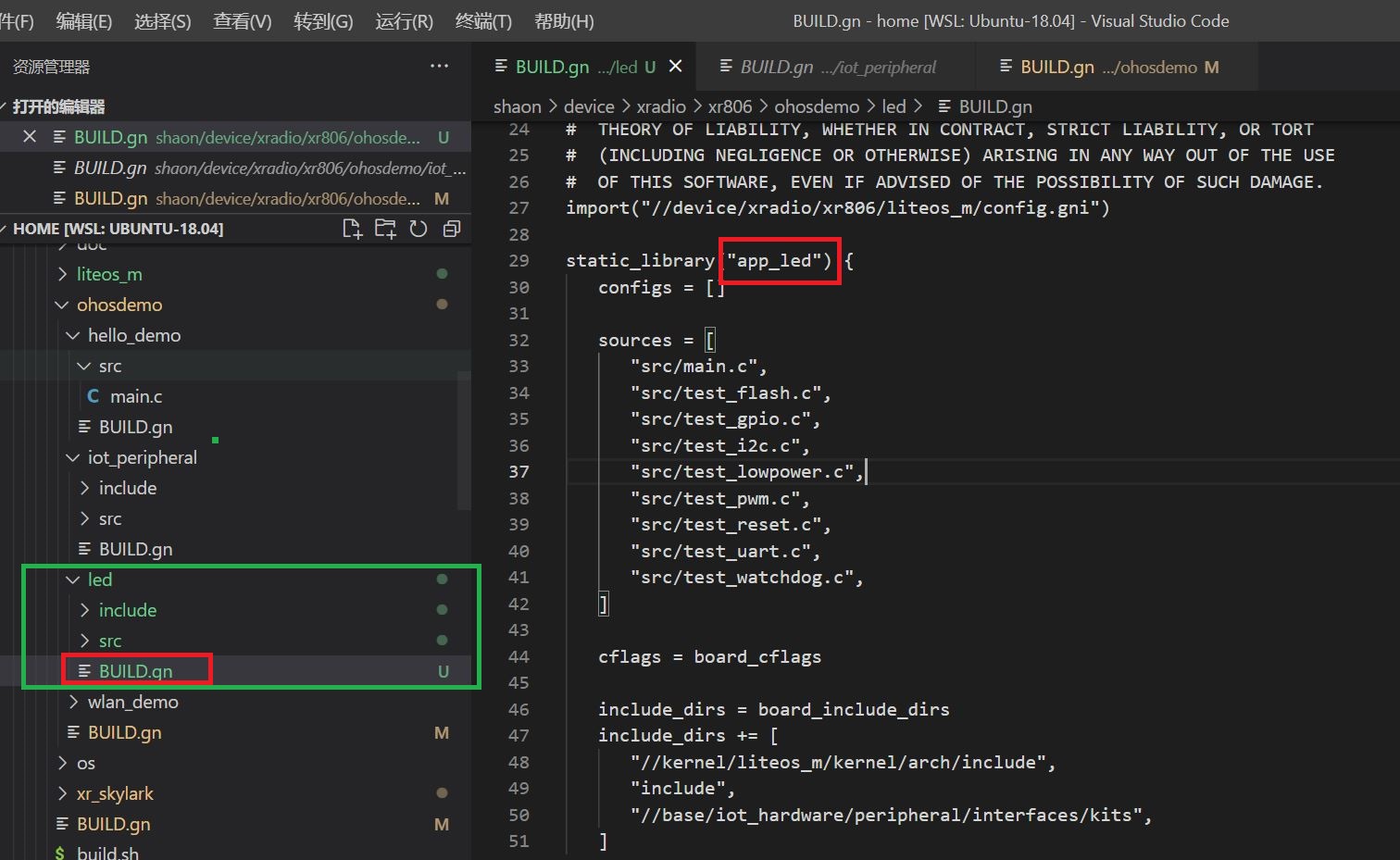Click the ohosdemo breadcrumb segment
This screenshot has width=1400, height=860.
(x=817, y=106)
